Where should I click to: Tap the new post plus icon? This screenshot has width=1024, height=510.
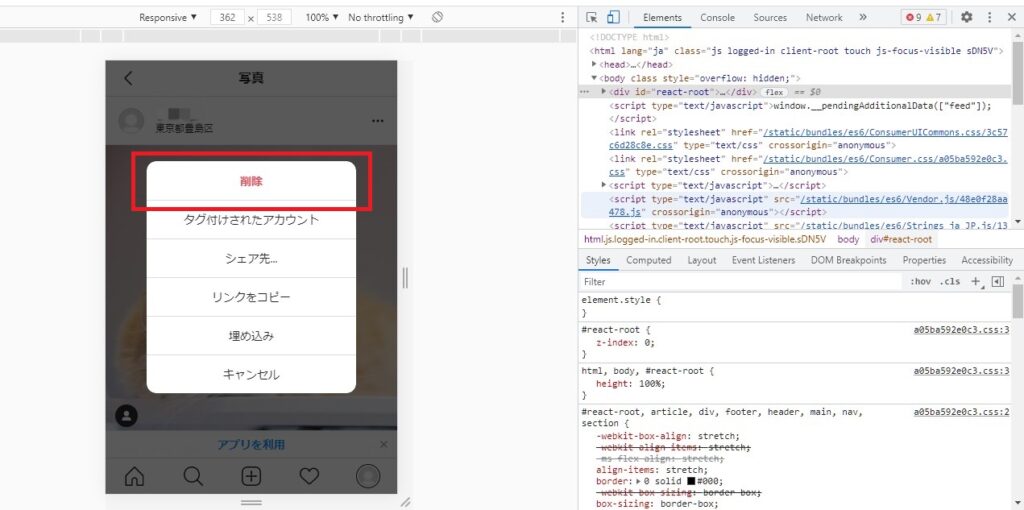(x=251, y=476)
